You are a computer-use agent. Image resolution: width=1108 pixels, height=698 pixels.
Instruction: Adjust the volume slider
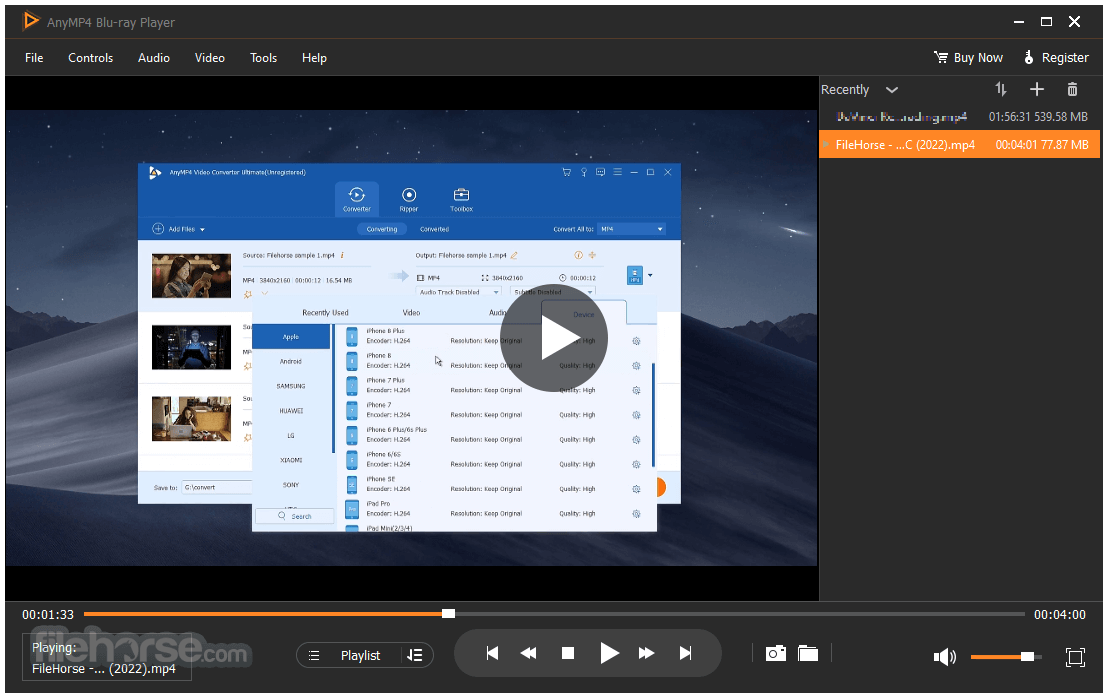[1006, 657]
